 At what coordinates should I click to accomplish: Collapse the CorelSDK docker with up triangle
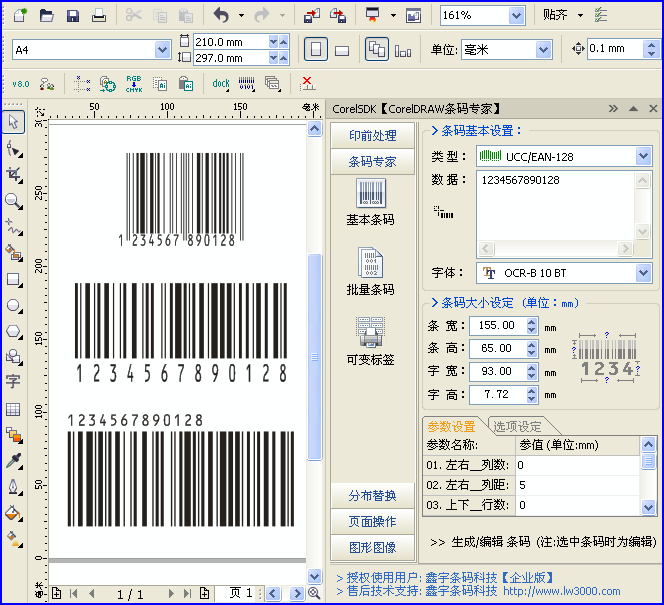[634, 109]
